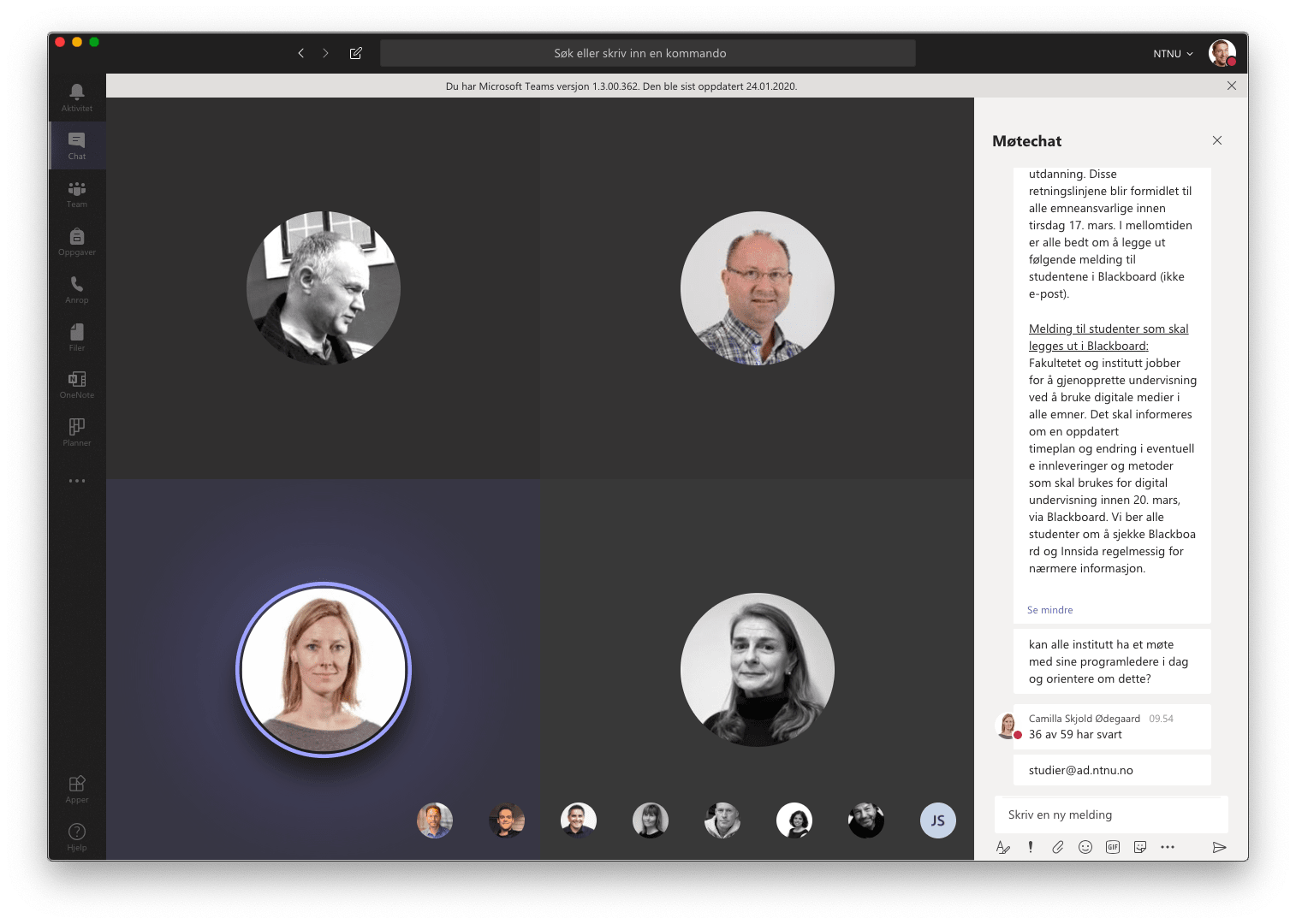The height and width of the screenshot is (924, 1296).
Task: Expand the NTNU organization dropdown
Action: pos(1173,54)
